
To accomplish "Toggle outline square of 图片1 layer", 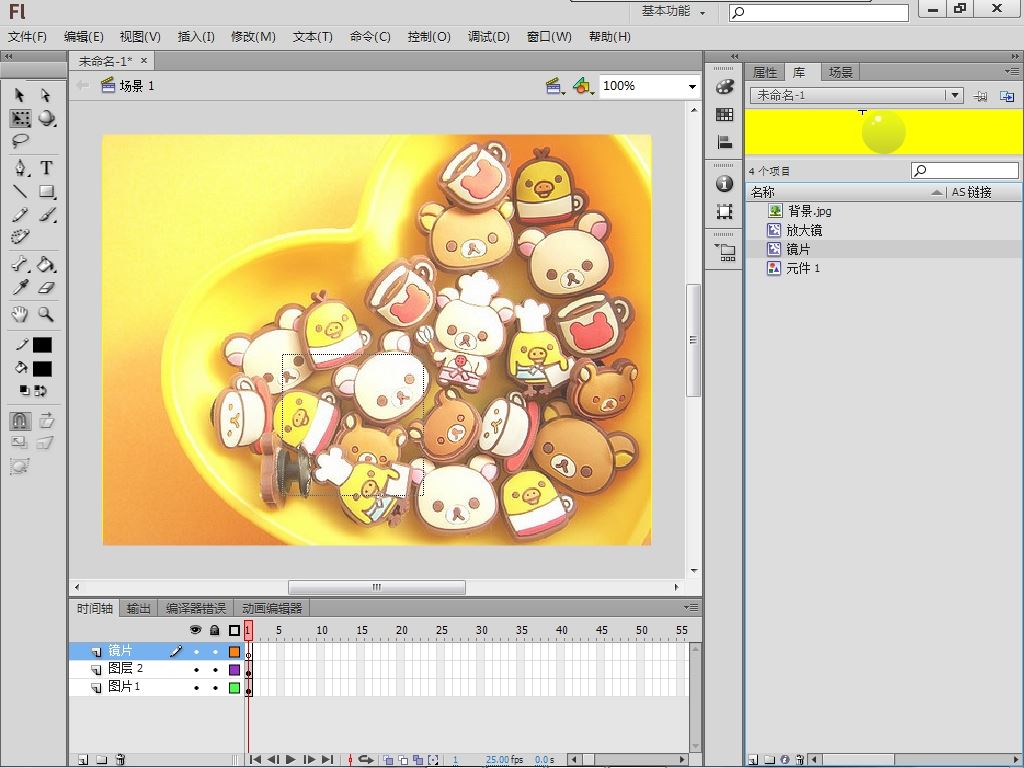I will pos(234,688).
